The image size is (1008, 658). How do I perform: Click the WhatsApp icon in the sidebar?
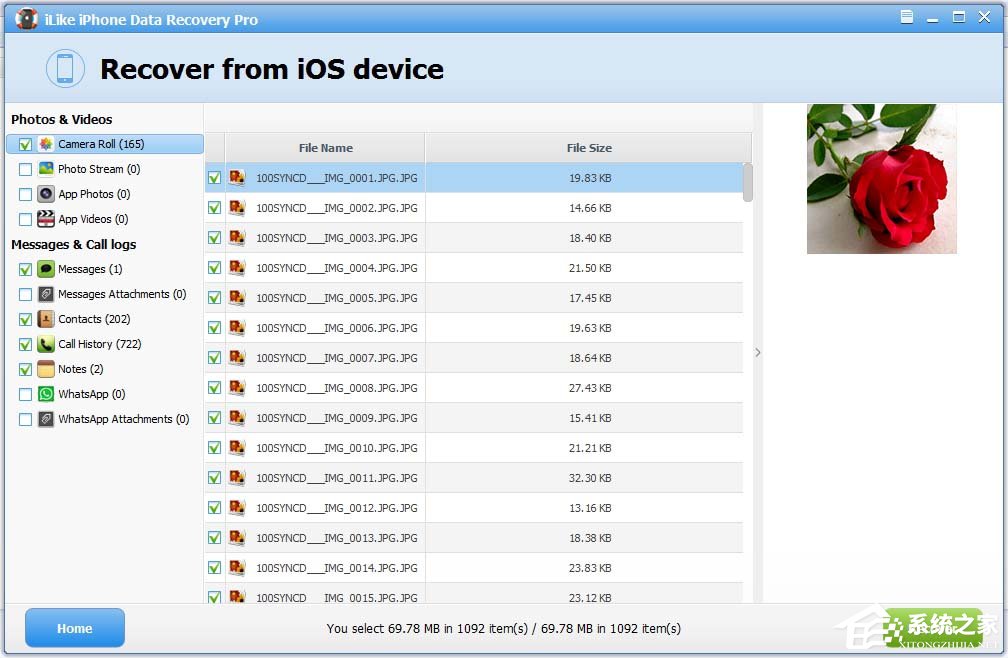47,394
